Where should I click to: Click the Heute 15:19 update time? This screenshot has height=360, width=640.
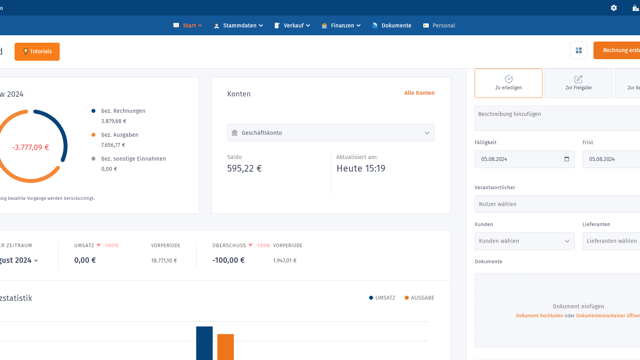pyautogui.click(x=361, y=169)
